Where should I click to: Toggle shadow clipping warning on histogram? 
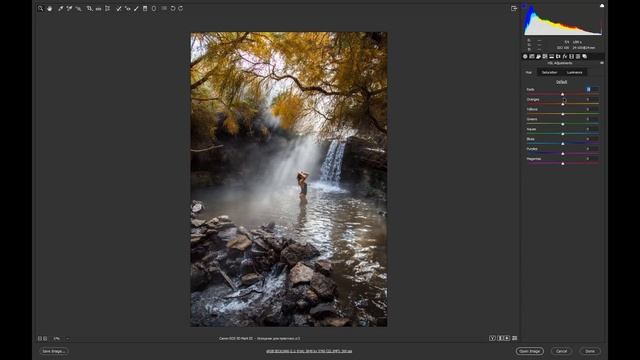tap(524, 6)
